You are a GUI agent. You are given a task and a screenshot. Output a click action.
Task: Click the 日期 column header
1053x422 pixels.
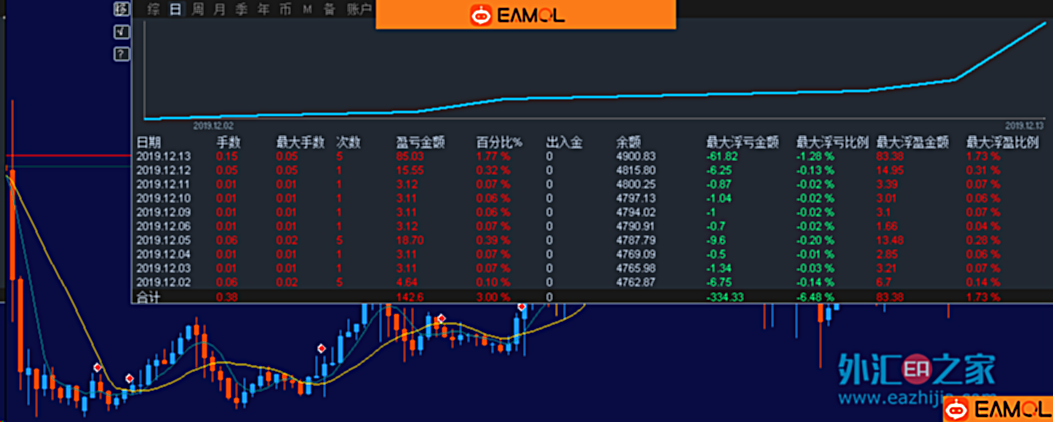coord(148,143)
